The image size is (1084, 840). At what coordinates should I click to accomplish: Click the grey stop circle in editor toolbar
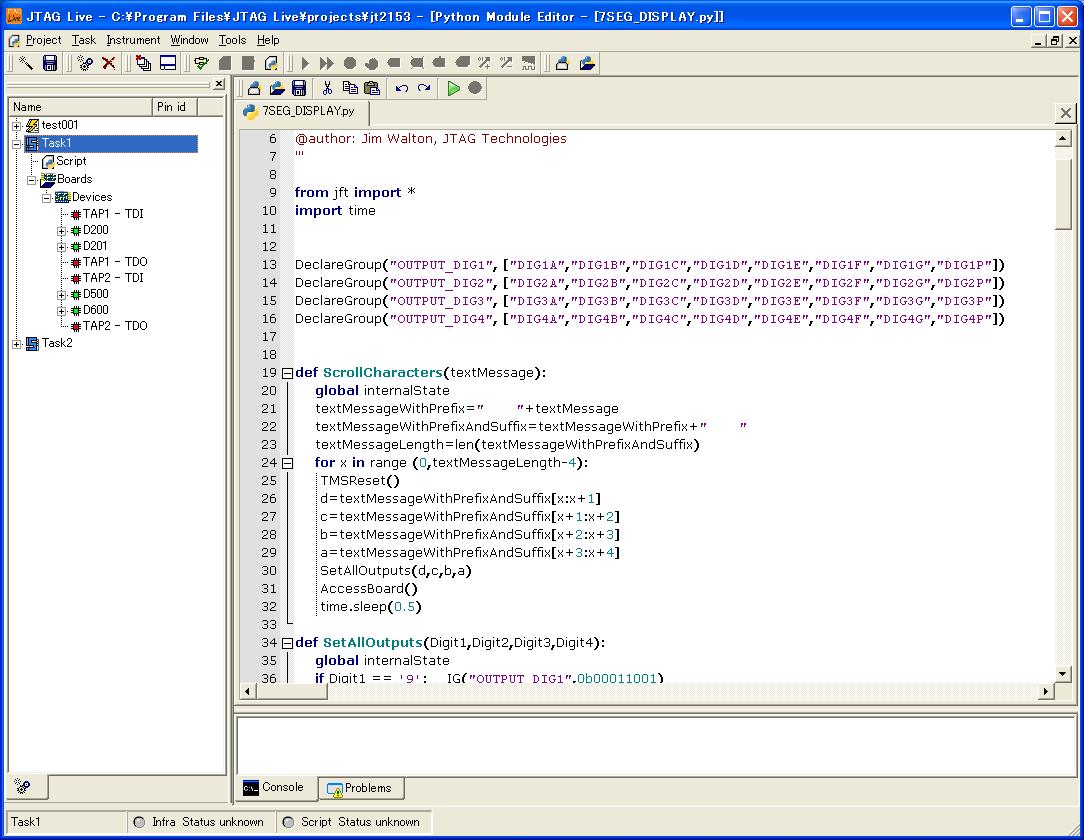[475, 88]
